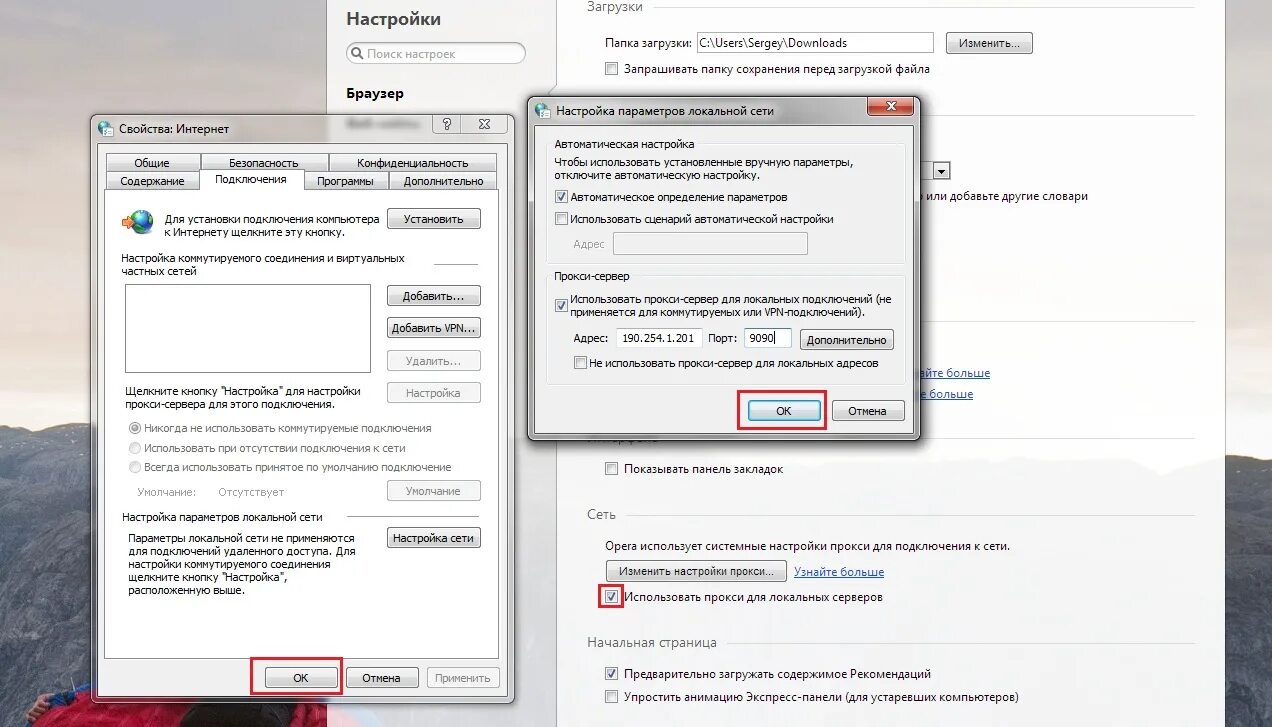
Task: Click the icon in the LAN settings dialog title bar
Action: pos(542,110)
